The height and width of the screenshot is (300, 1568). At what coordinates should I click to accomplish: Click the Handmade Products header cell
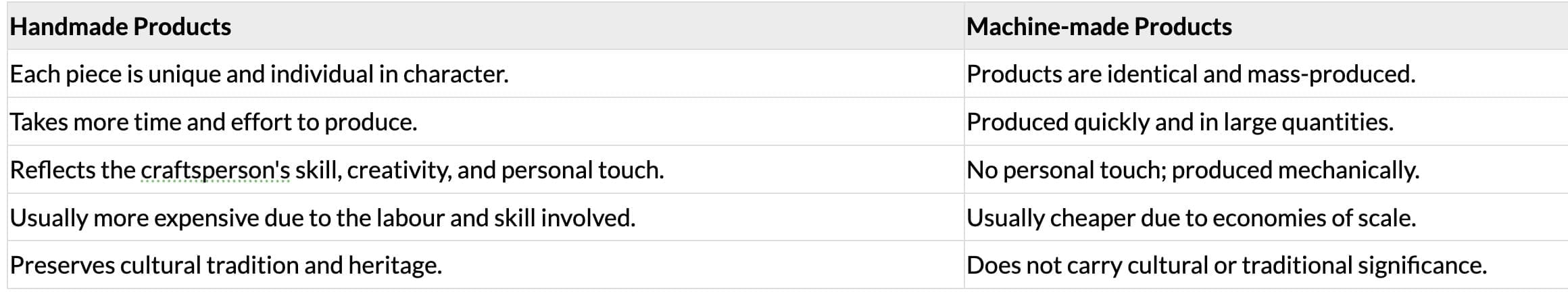tap(120, 27)
